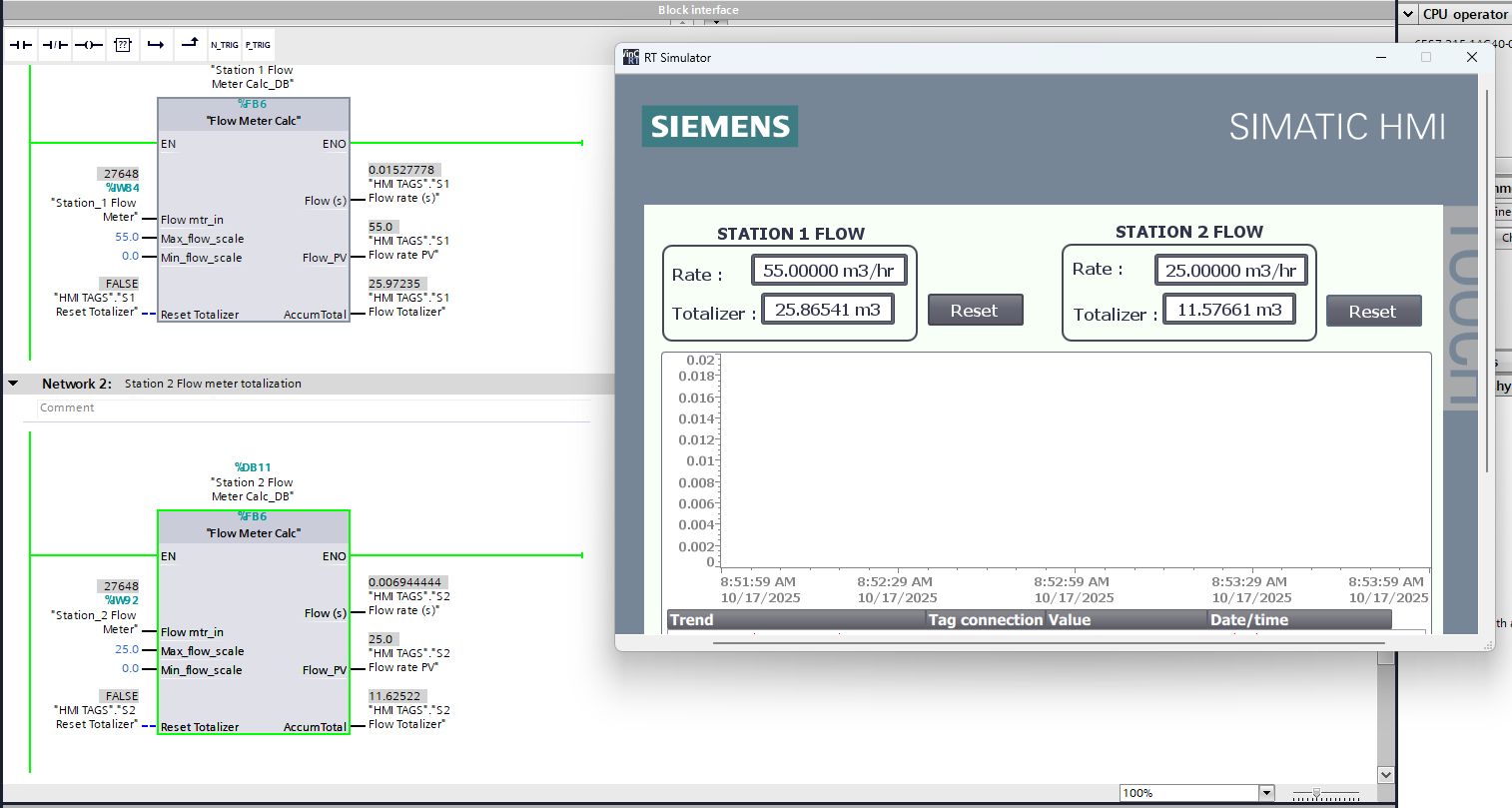This screenshot has height=808, width=1512.
Task: Open the zoom percentage dropdown
Action: 1266,793
